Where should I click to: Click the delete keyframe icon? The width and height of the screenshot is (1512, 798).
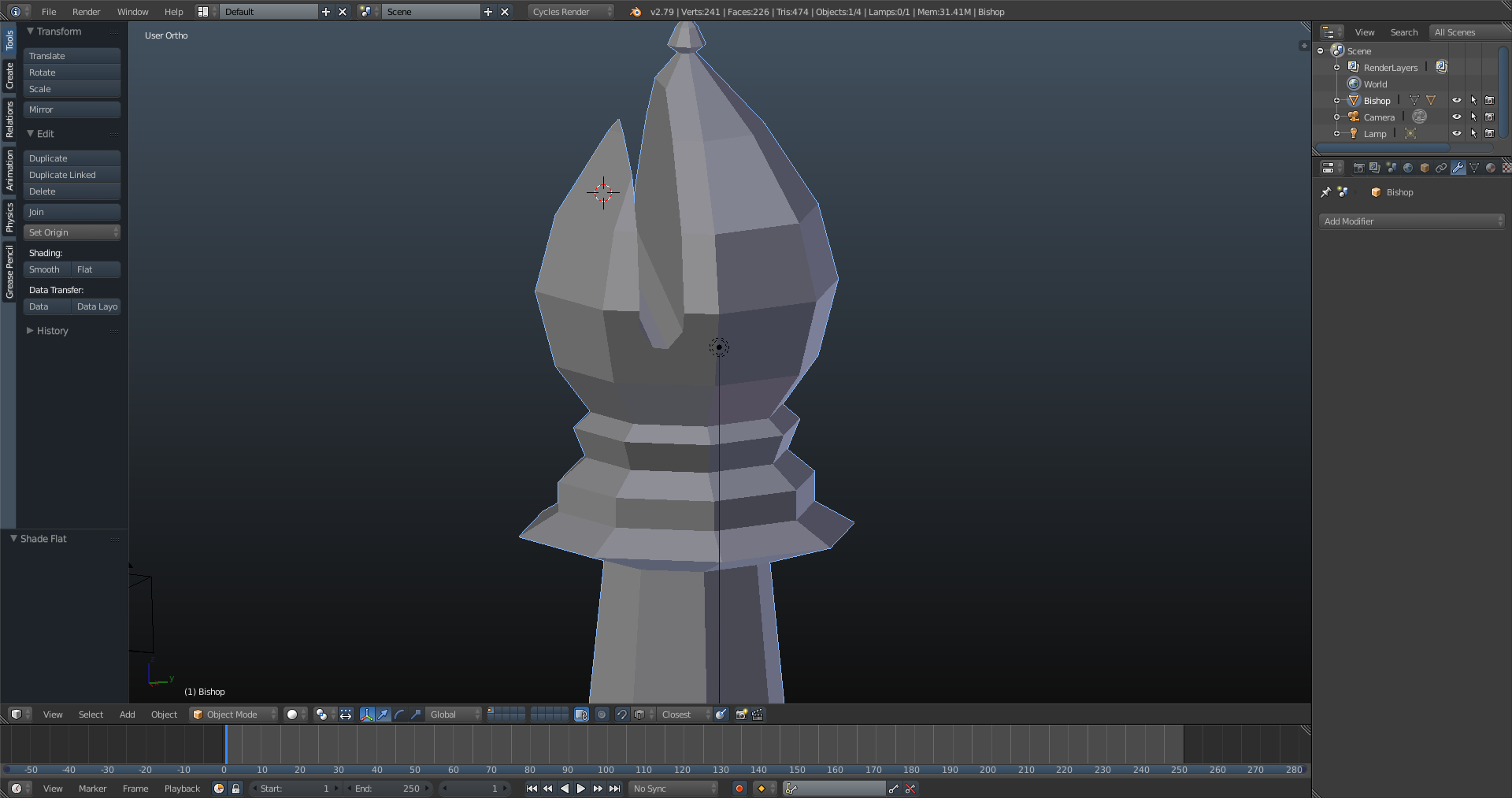(910, 789)
